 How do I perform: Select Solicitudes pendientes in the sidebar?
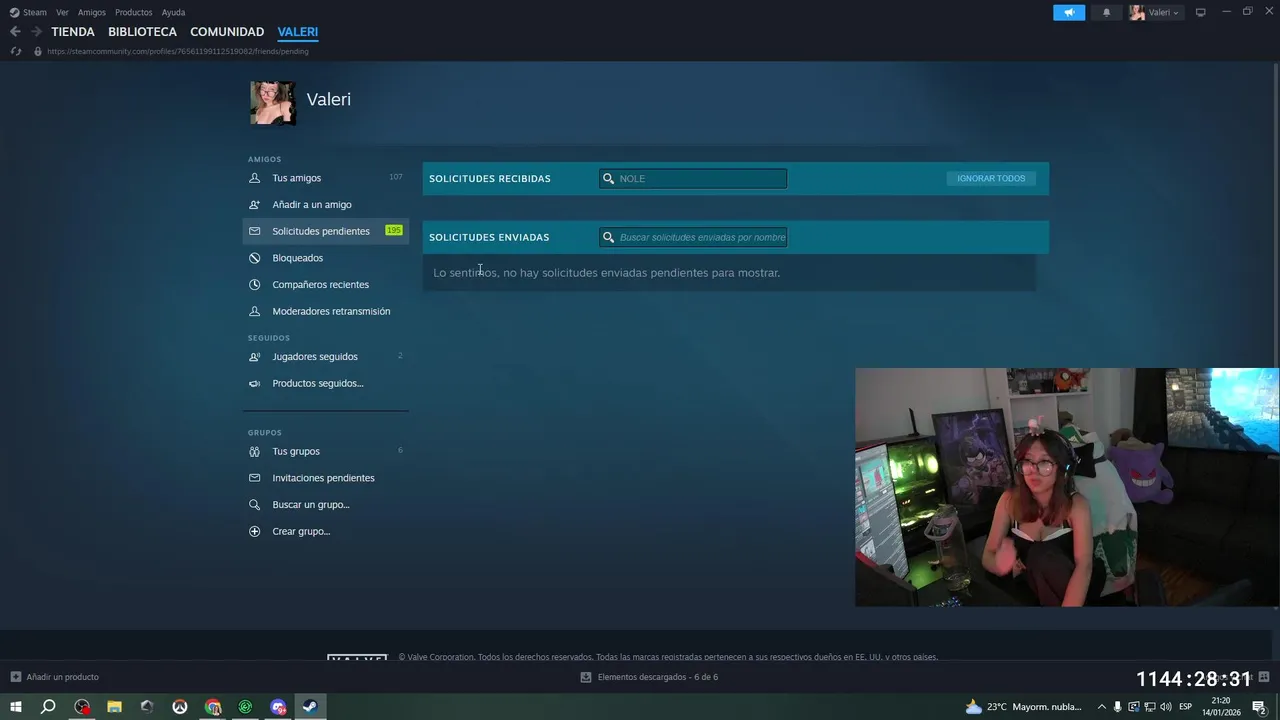pyautogui.click(x=325, y=231)
